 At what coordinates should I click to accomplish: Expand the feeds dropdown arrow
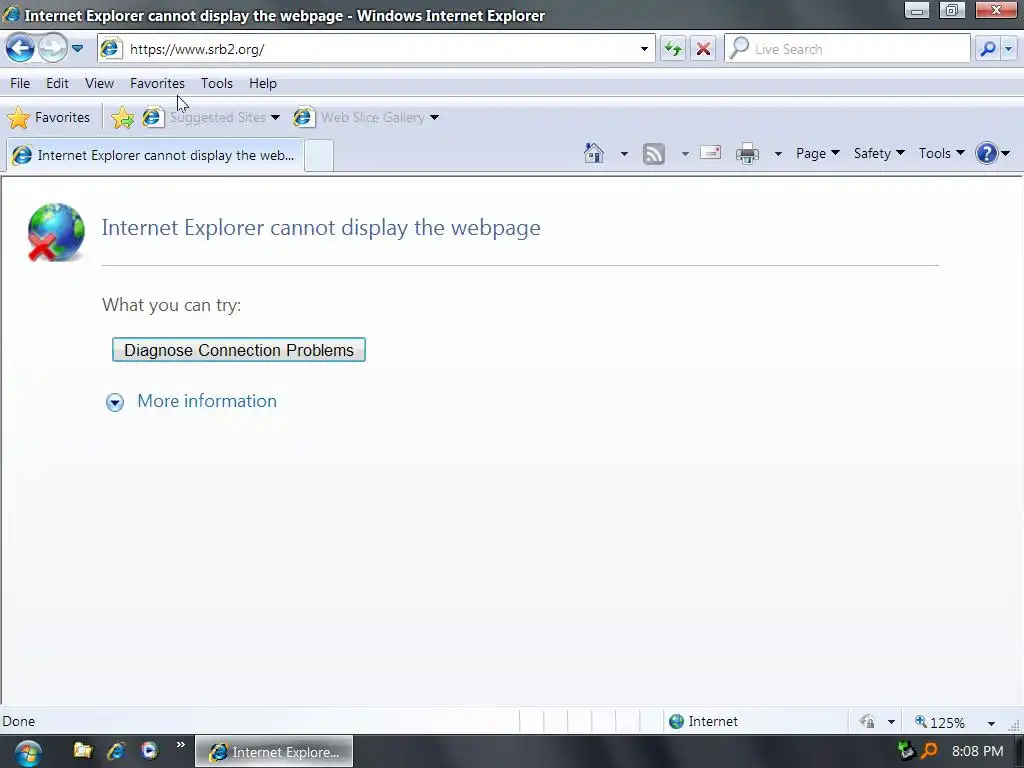pos(685,154)
